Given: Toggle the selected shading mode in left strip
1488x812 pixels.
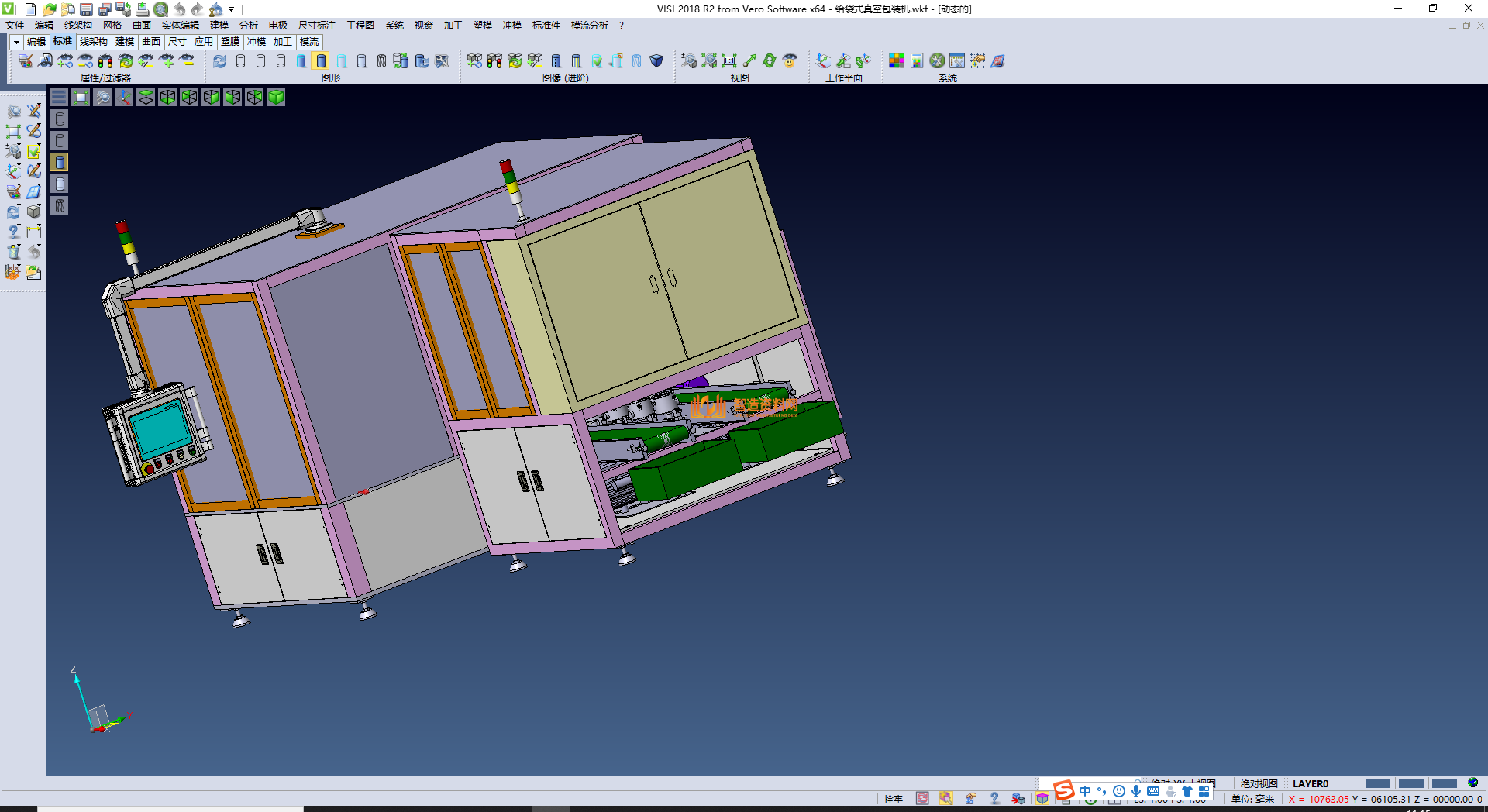Looking at the screenshot, I should pyautogui.click(x=60, y=162).
